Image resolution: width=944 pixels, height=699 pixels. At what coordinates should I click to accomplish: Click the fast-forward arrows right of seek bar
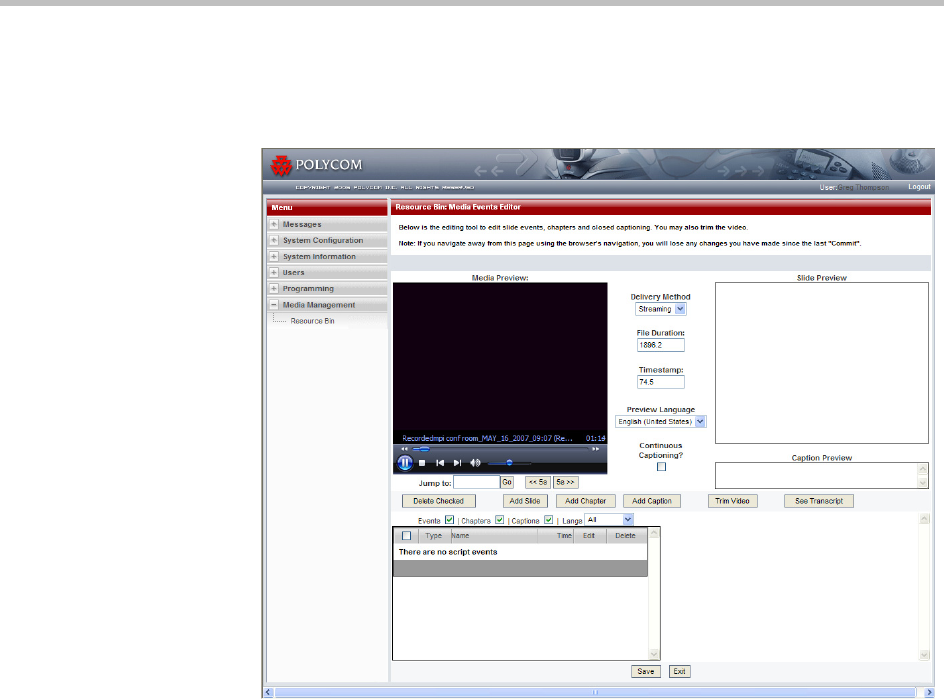(x=595, y=449)
